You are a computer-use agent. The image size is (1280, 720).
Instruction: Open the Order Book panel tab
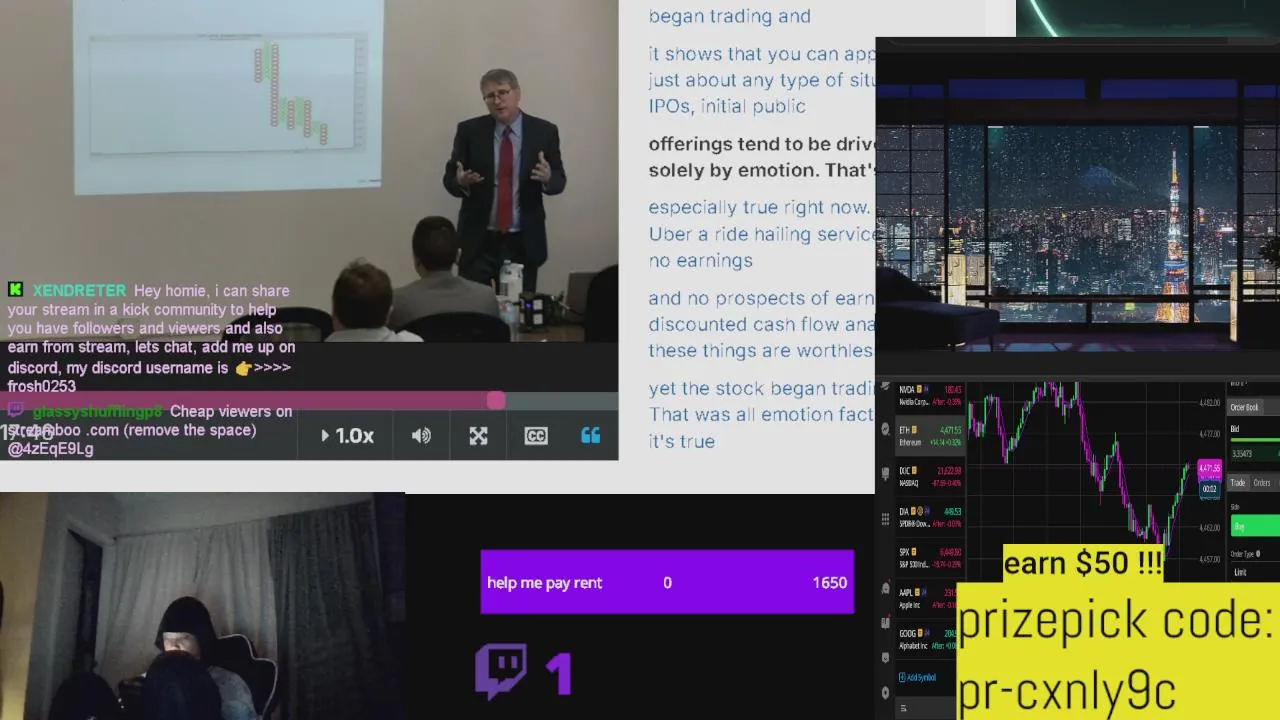click(x=1245, y=408)
